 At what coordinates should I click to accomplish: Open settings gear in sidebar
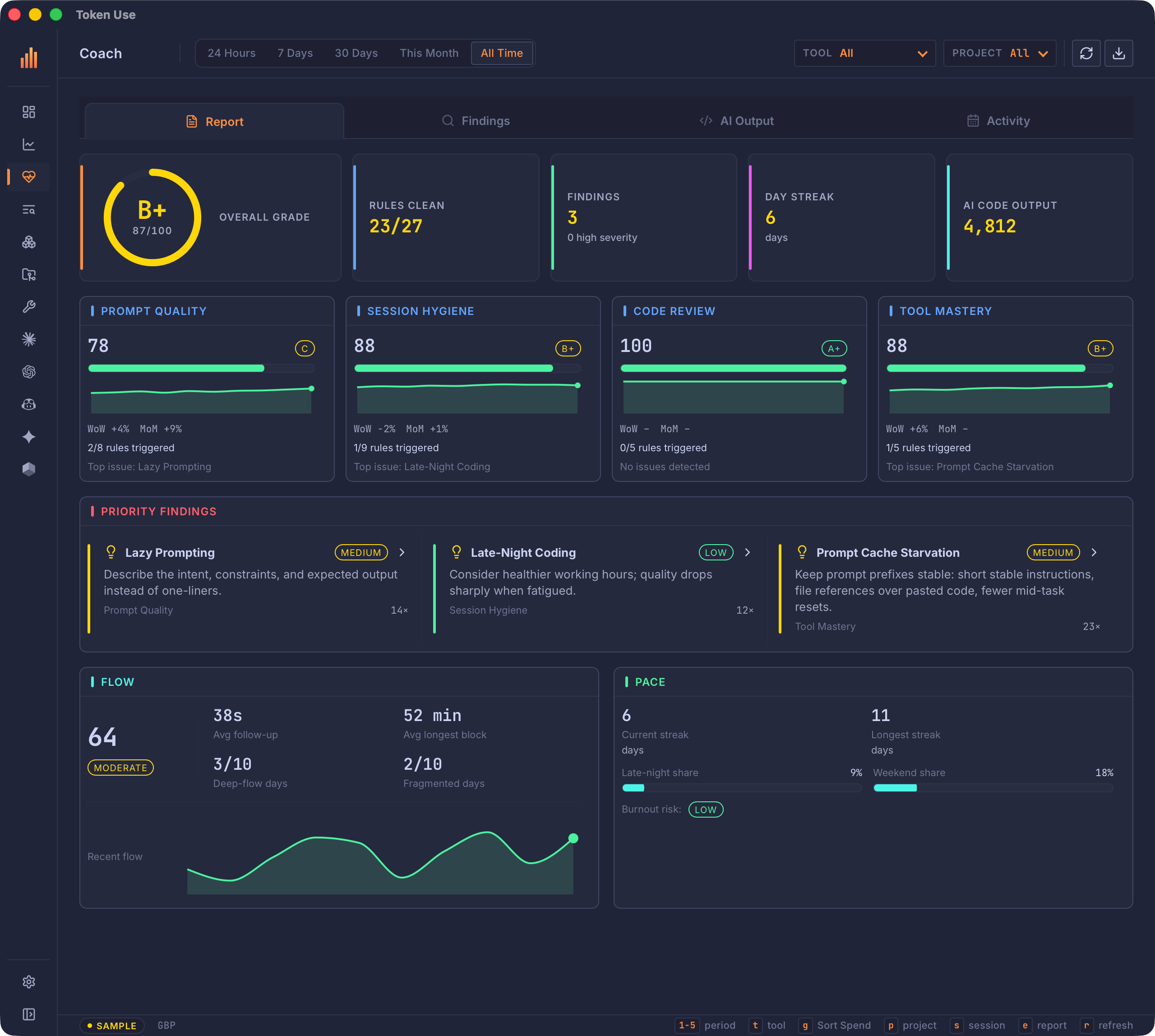pos(28,982)
